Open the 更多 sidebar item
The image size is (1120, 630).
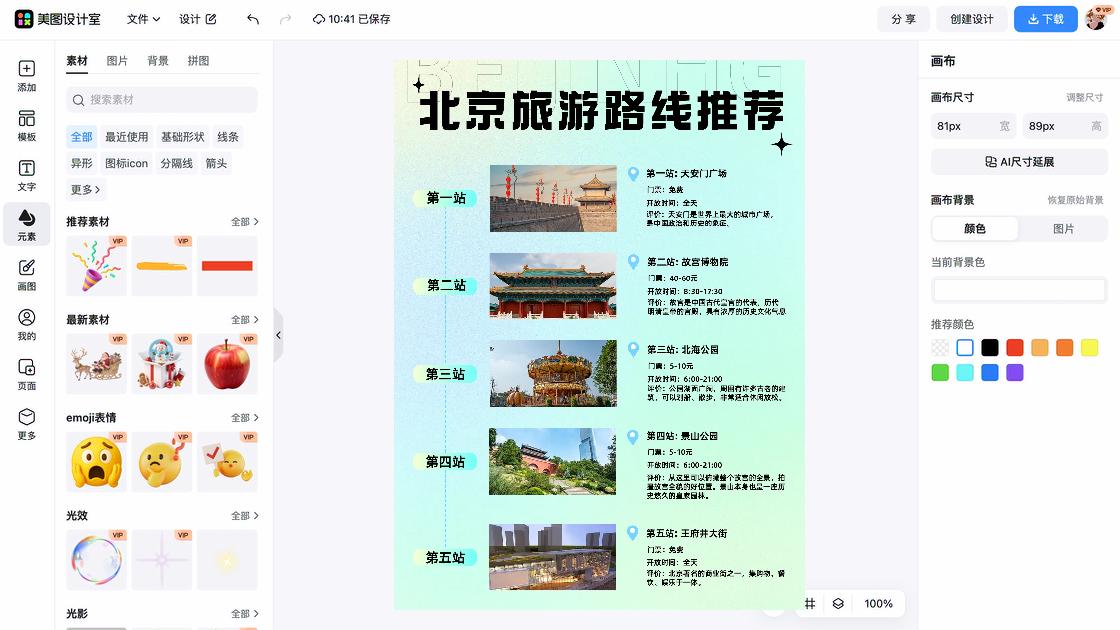tap(26, 424)
